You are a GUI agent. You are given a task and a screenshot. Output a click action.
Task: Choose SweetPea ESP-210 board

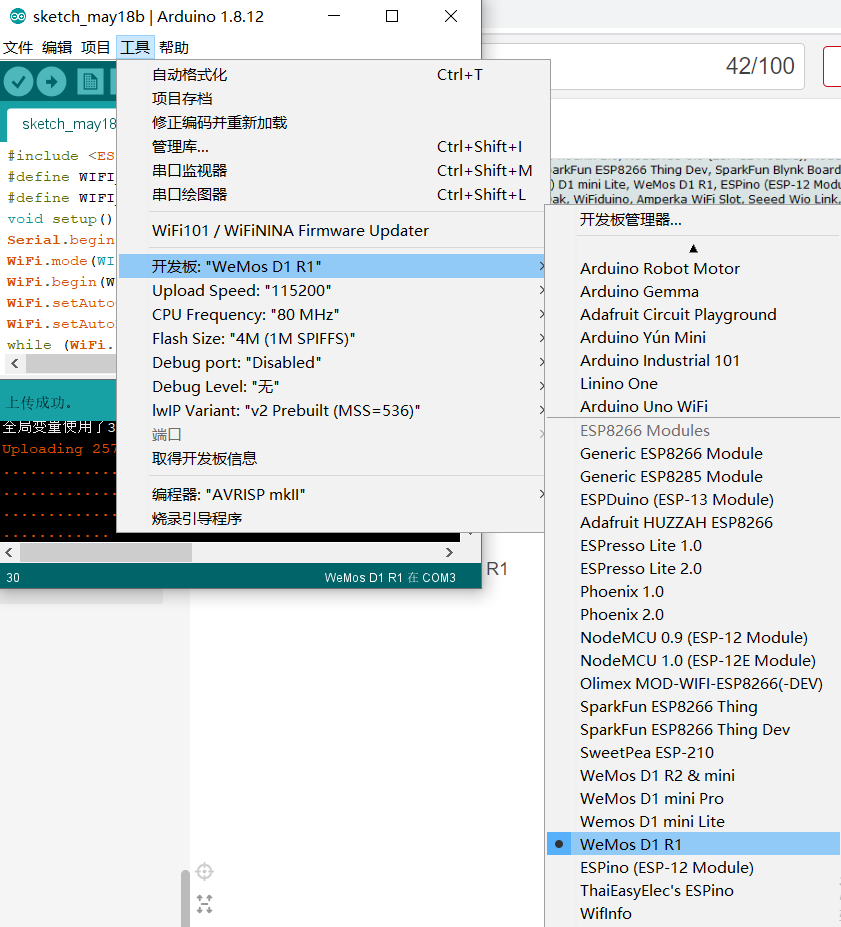tap(693, 753)
